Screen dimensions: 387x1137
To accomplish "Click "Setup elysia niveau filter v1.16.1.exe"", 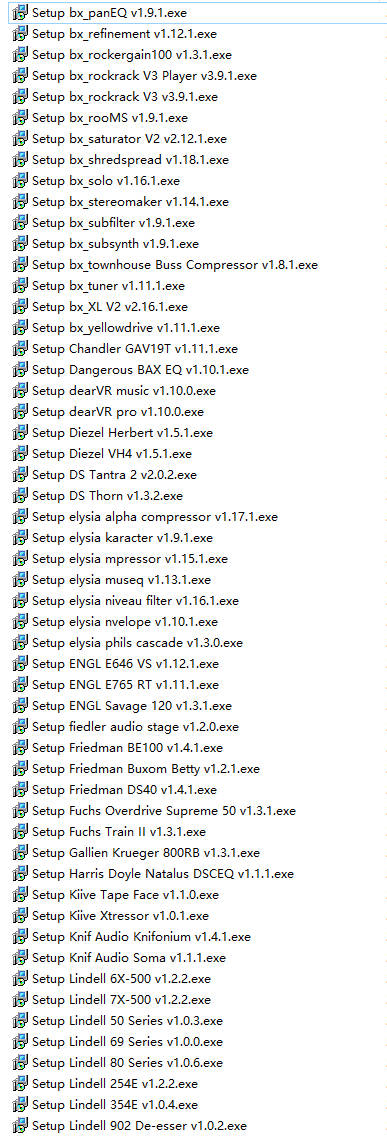I will 136,601.
